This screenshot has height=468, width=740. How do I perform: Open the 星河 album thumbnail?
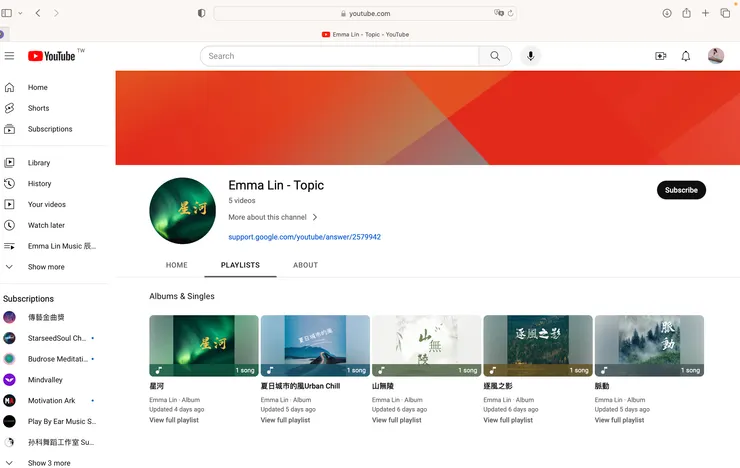(x=204, y=346)
